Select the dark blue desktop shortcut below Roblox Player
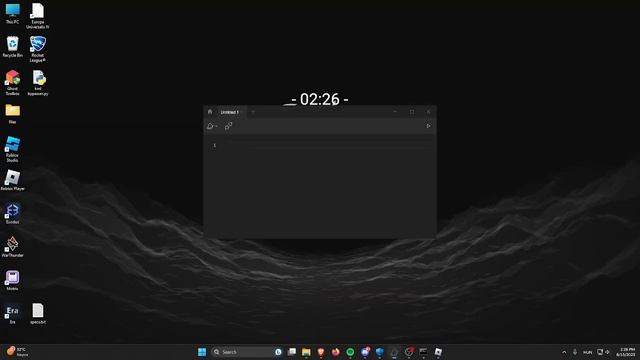This screenshot has height=360, width=640. point(12,213)
